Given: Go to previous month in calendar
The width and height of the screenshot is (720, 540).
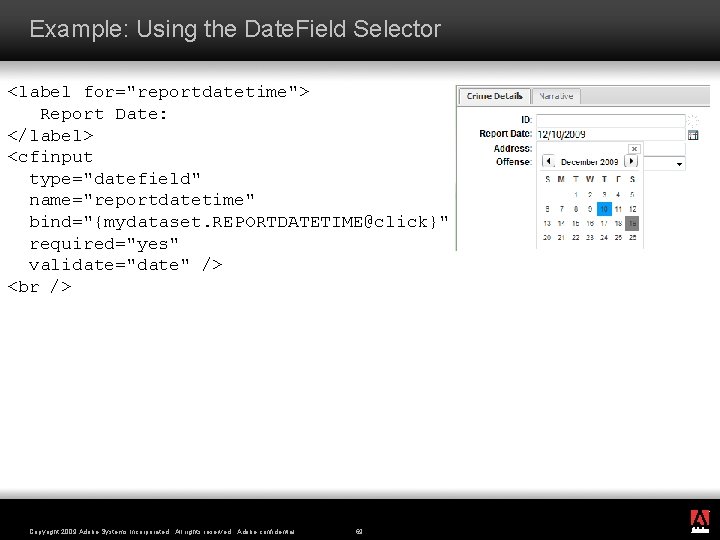Looking at the screenshot, I should (548, 161).
